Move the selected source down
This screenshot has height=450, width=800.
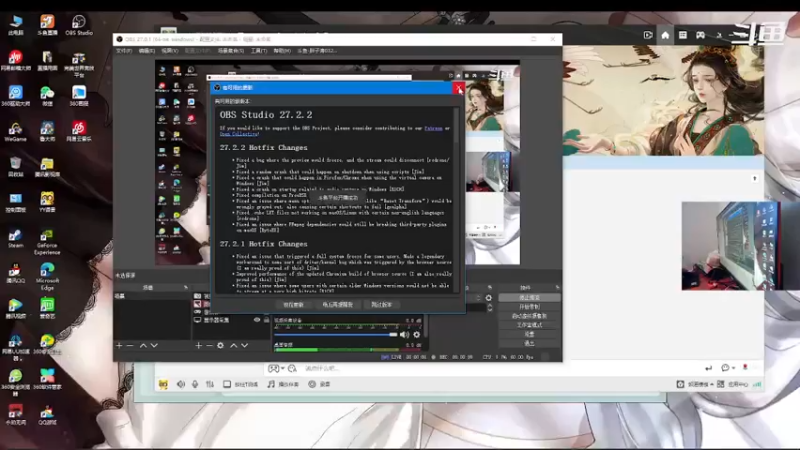click(x=244, y=345)
